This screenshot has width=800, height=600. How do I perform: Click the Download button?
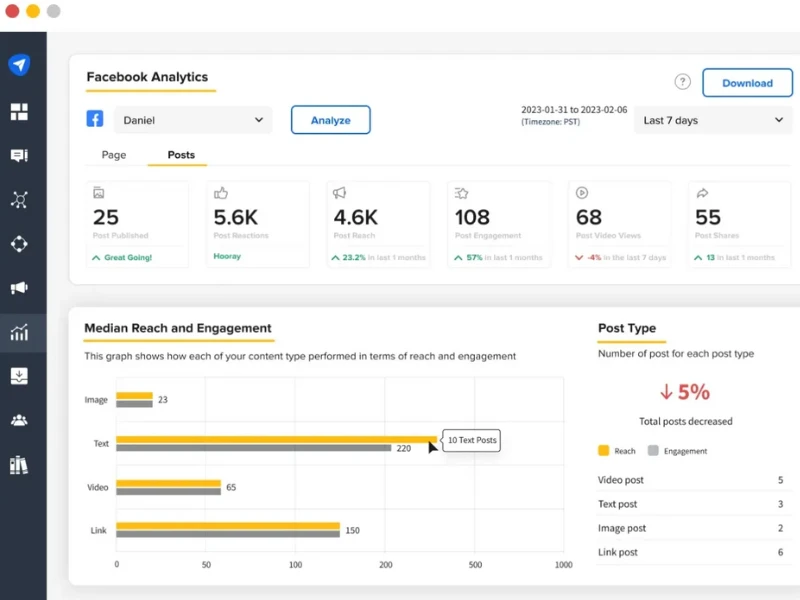(747, 83)
